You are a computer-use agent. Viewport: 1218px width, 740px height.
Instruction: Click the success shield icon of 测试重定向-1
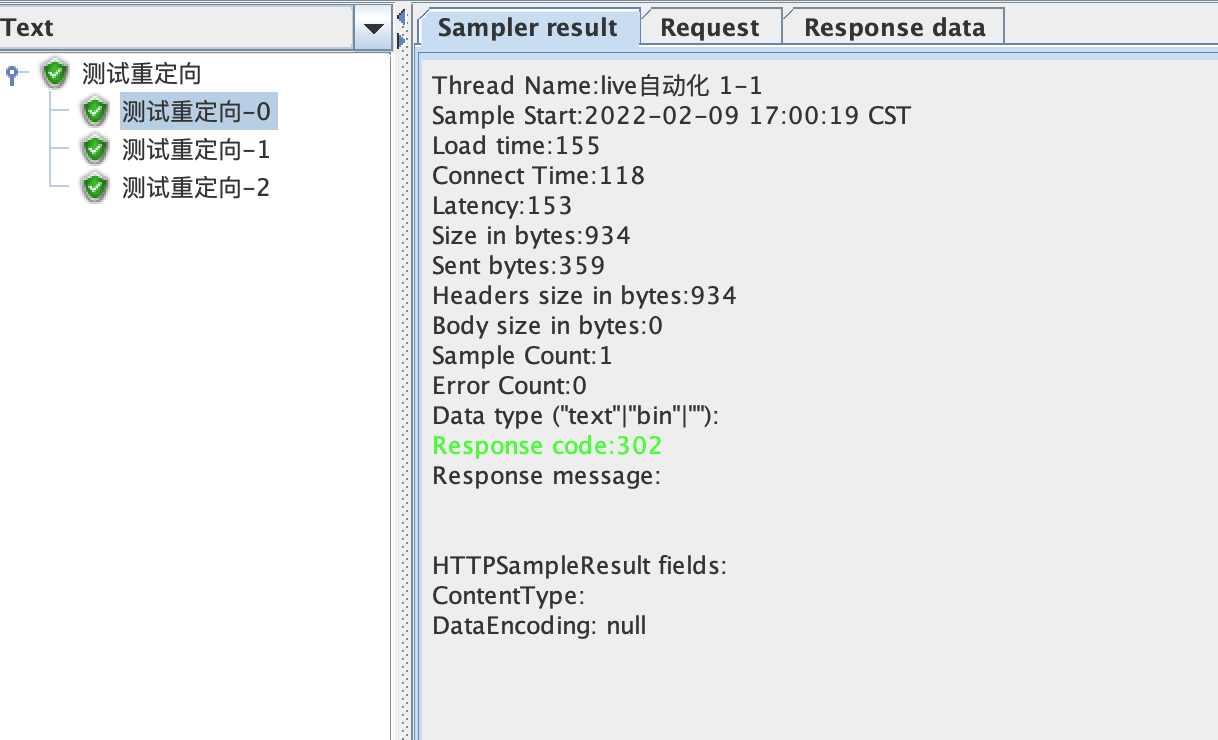pyautogui.click(x=93, y=149)
